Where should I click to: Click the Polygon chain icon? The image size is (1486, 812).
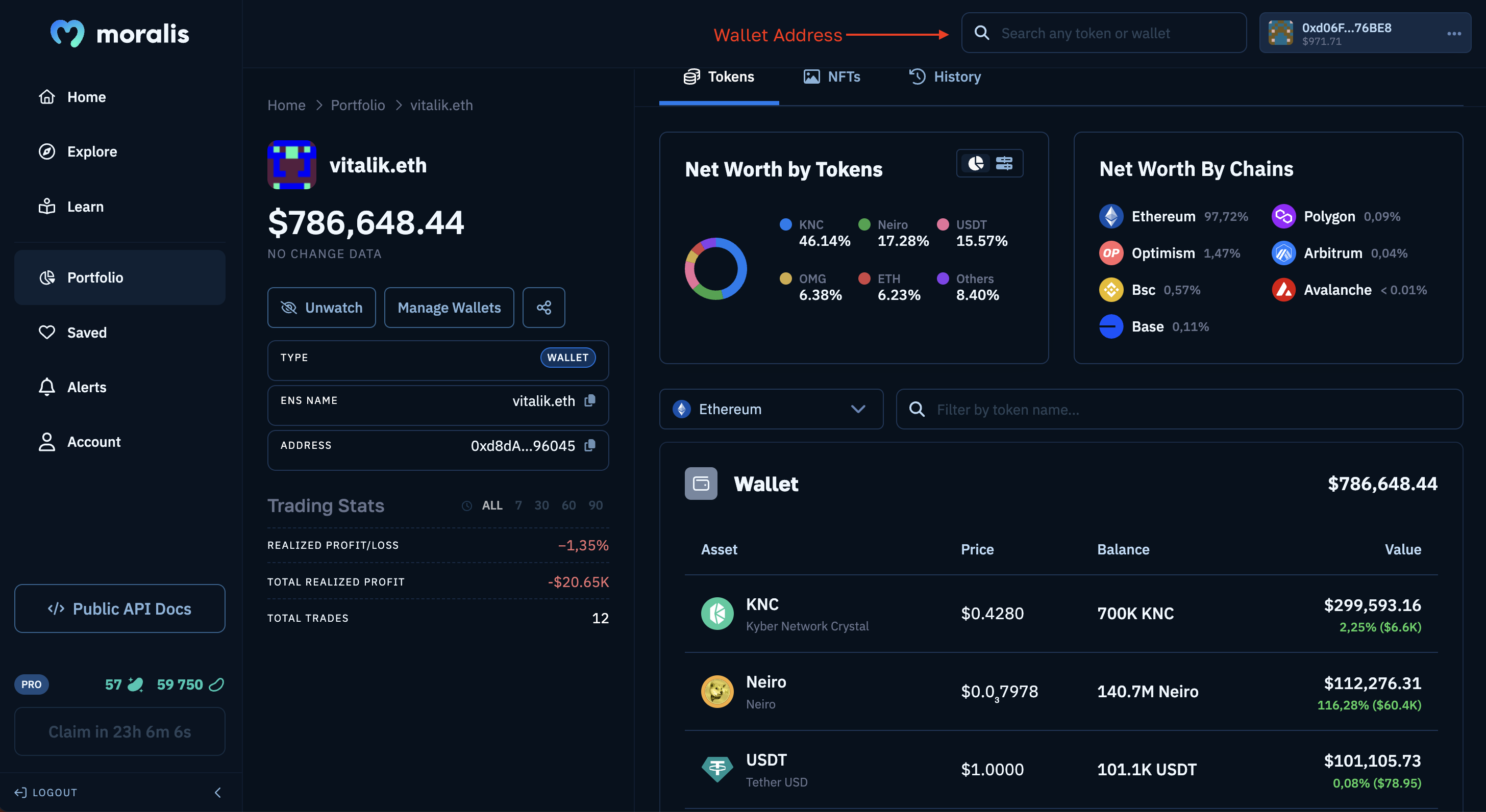click(1283, 216)
